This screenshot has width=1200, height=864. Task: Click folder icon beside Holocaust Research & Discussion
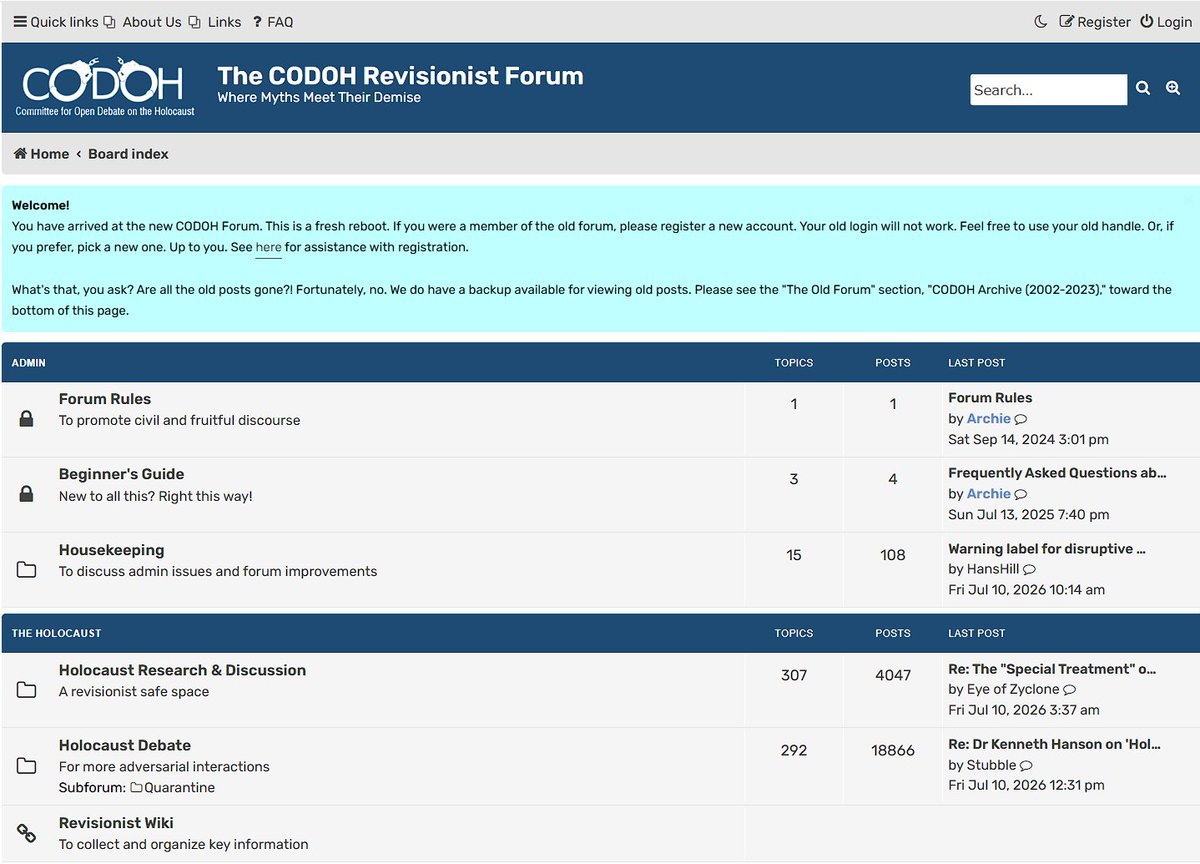pyautogui.click(x=27, y=690)
